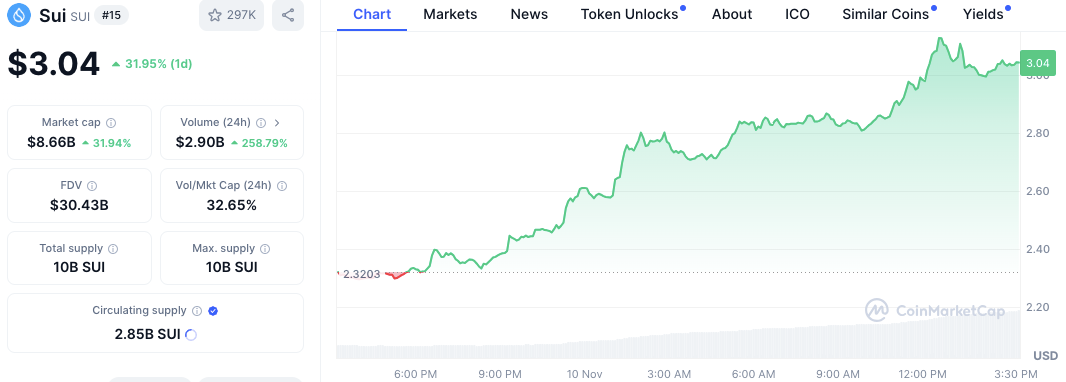Click the verified checkmark badge beside Circulating supply
This screenshot has height=382, width=1066.
pos(213,311)
